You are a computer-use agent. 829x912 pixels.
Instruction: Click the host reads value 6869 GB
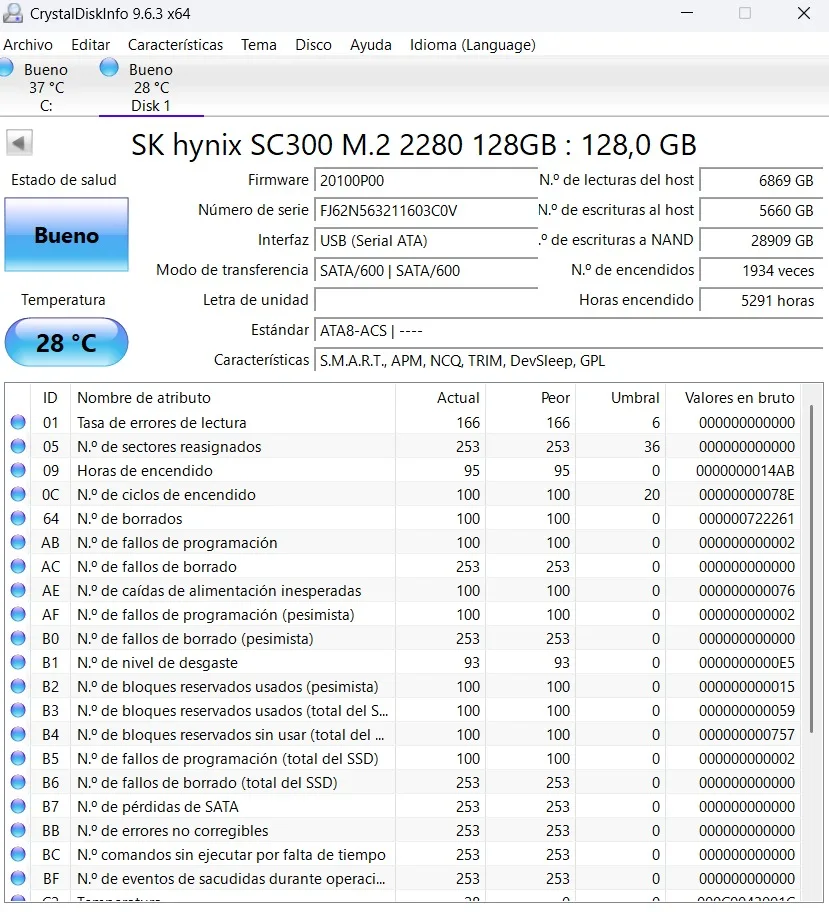click(761, 180)
